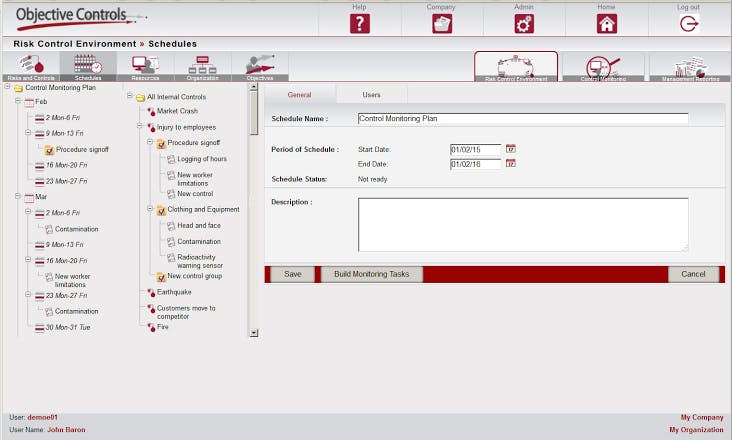Image resolution: width=732 pixels, height=440 pixels.
Task: Open Risks and Controls toolbar icon
Action: click(31, 67)
